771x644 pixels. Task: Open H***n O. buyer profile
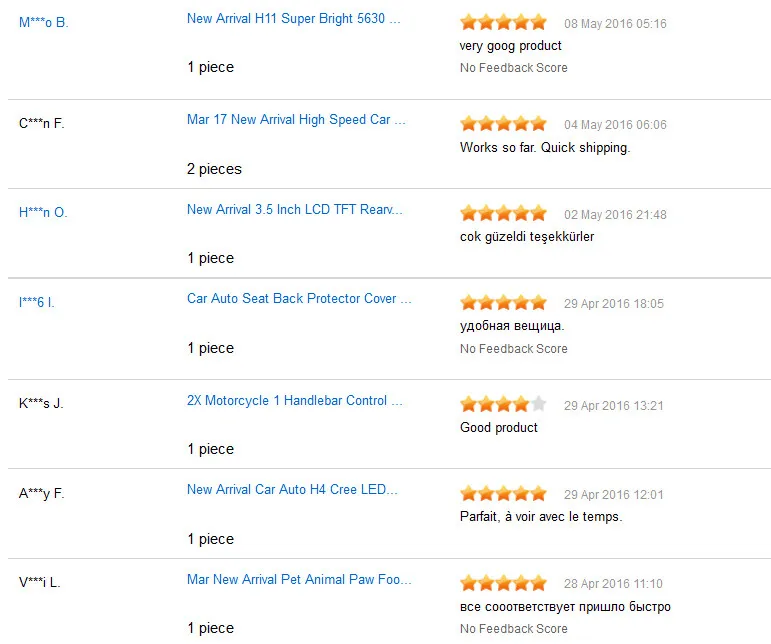click(43, 212)
